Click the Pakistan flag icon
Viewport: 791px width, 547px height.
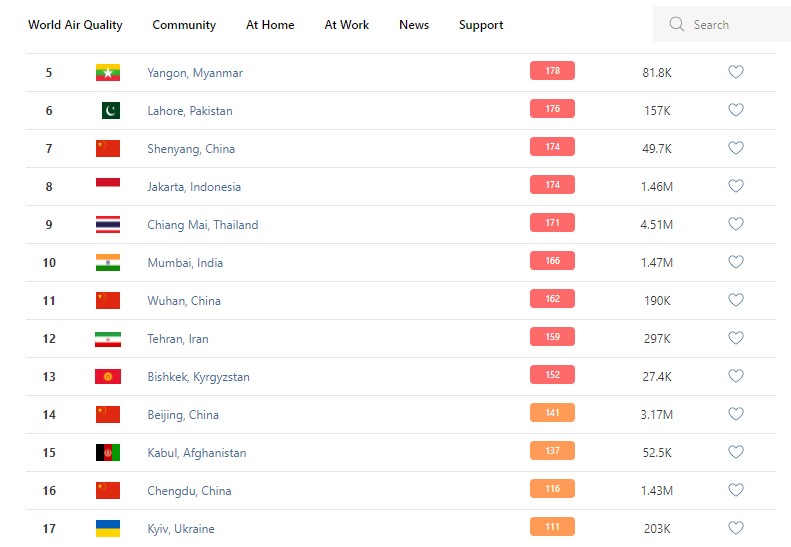click(x=109, y=111)
